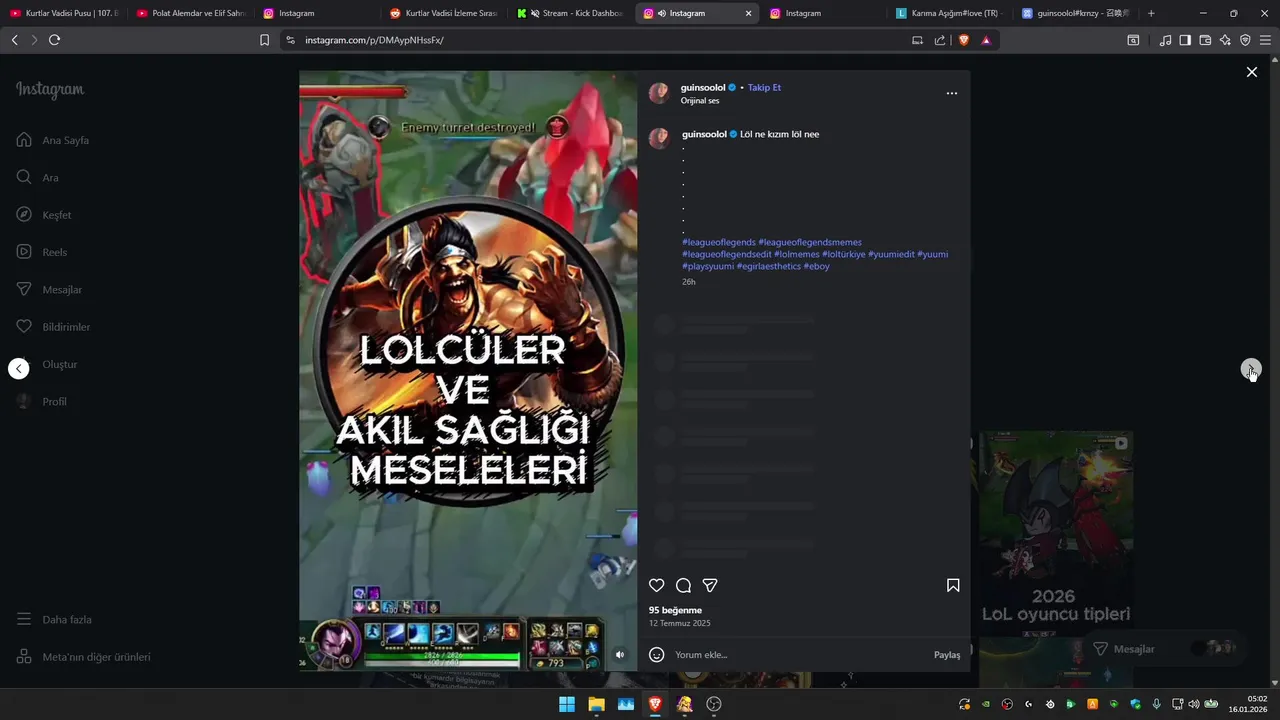The image size is (1280, 720).
Task: Open the Orijinal ses audio link
Action: (700, 100)
